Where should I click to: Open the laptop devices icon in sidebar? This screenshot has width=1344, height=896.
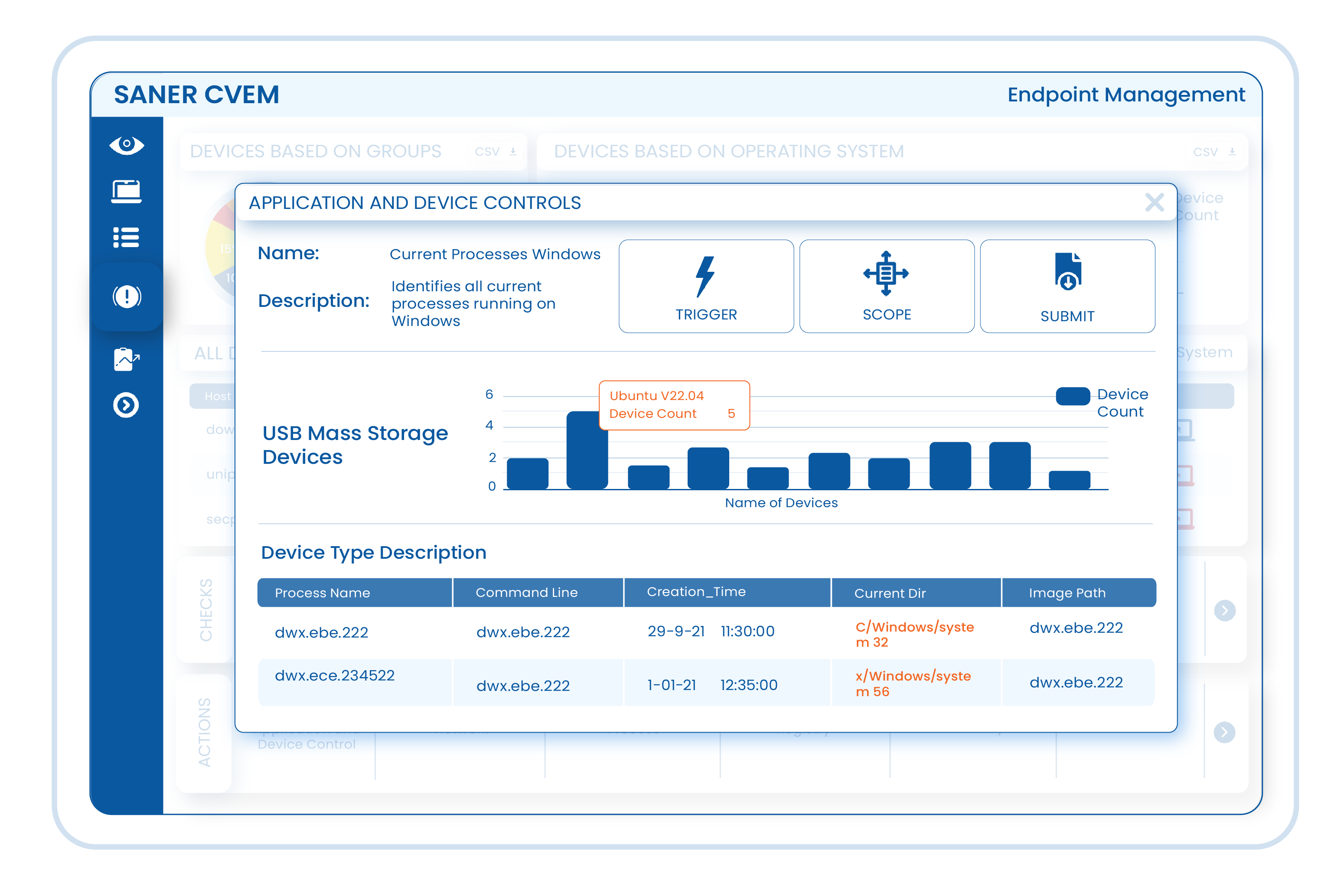[126, 192]
